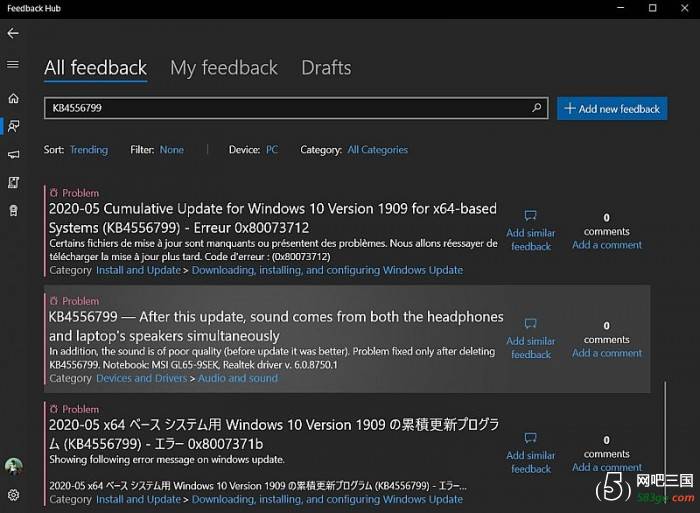Image resolution: width=700 pixels, height=513 pixels.
Task: Open the Erreur 0x80073712 feedback title
Action: [273, 218]
